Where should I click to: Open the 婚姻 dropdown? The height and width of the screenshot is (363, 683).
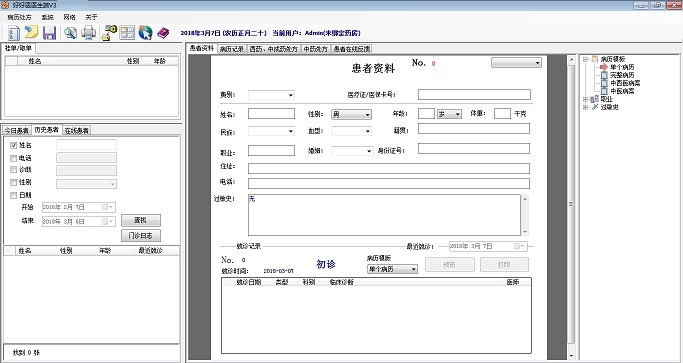coord(352,151)
